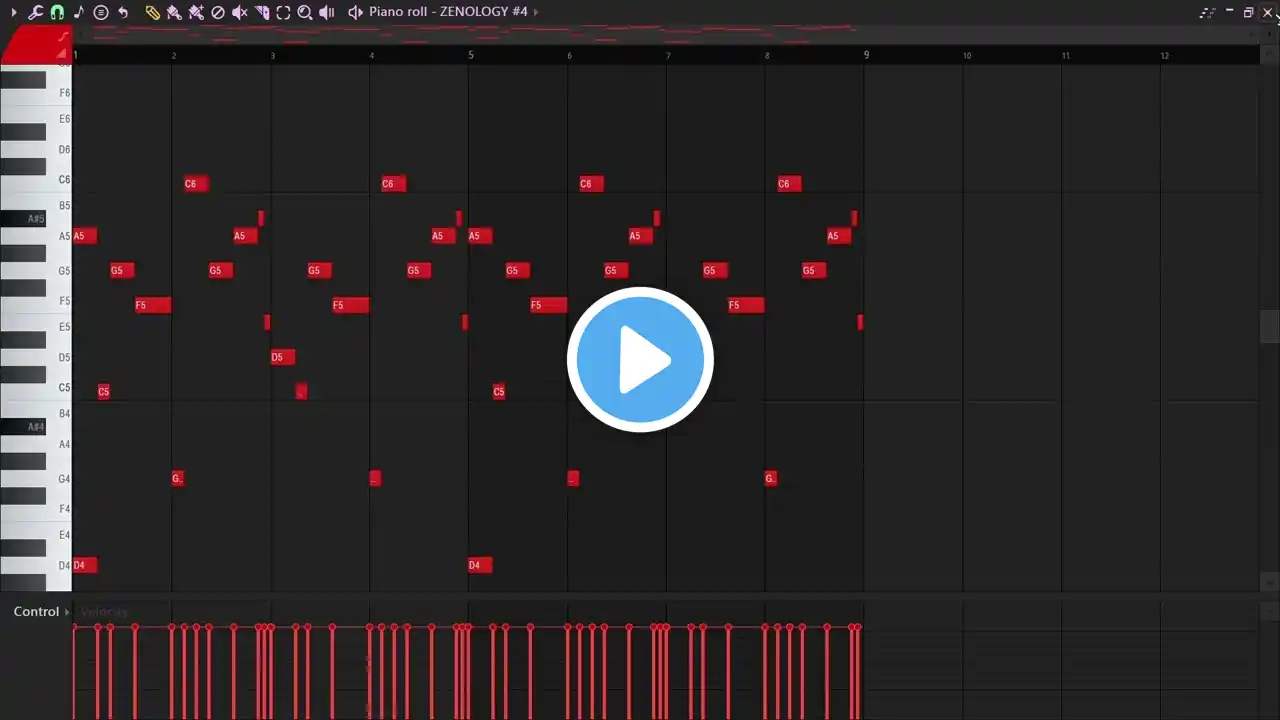
Task: Click bar 3 on the timeline ruler
Action: pyautogui.click(x=273, y=56)
